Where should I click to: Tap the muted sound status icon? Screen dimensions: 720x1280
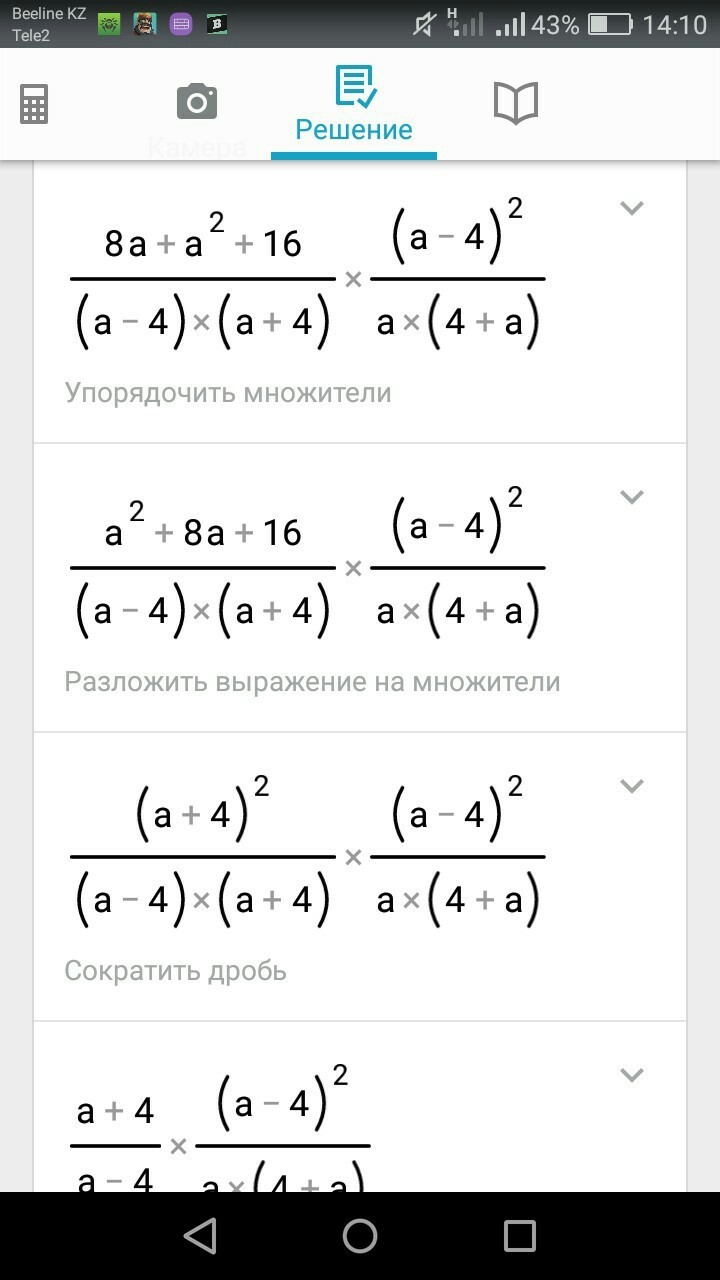(424, 24)
